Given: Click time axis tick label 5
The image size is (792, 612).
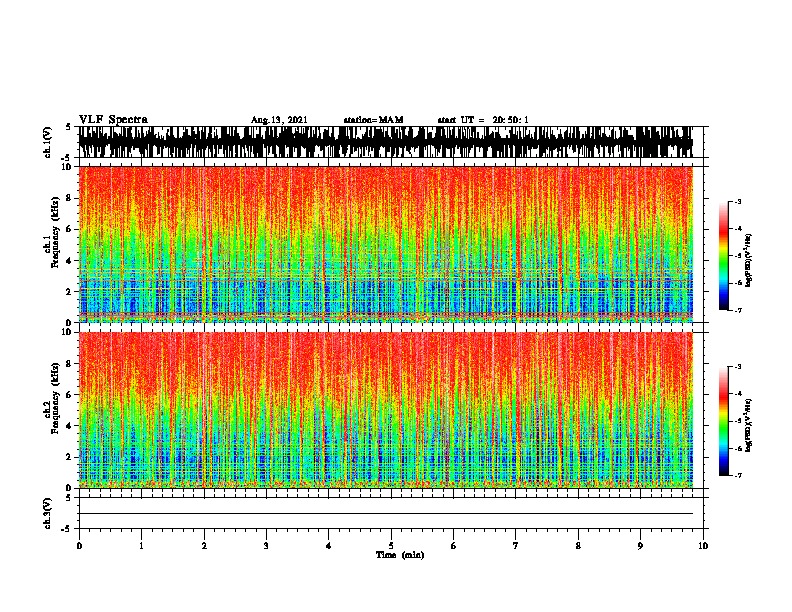Looking at the screenshot, I should coord(391,546).
